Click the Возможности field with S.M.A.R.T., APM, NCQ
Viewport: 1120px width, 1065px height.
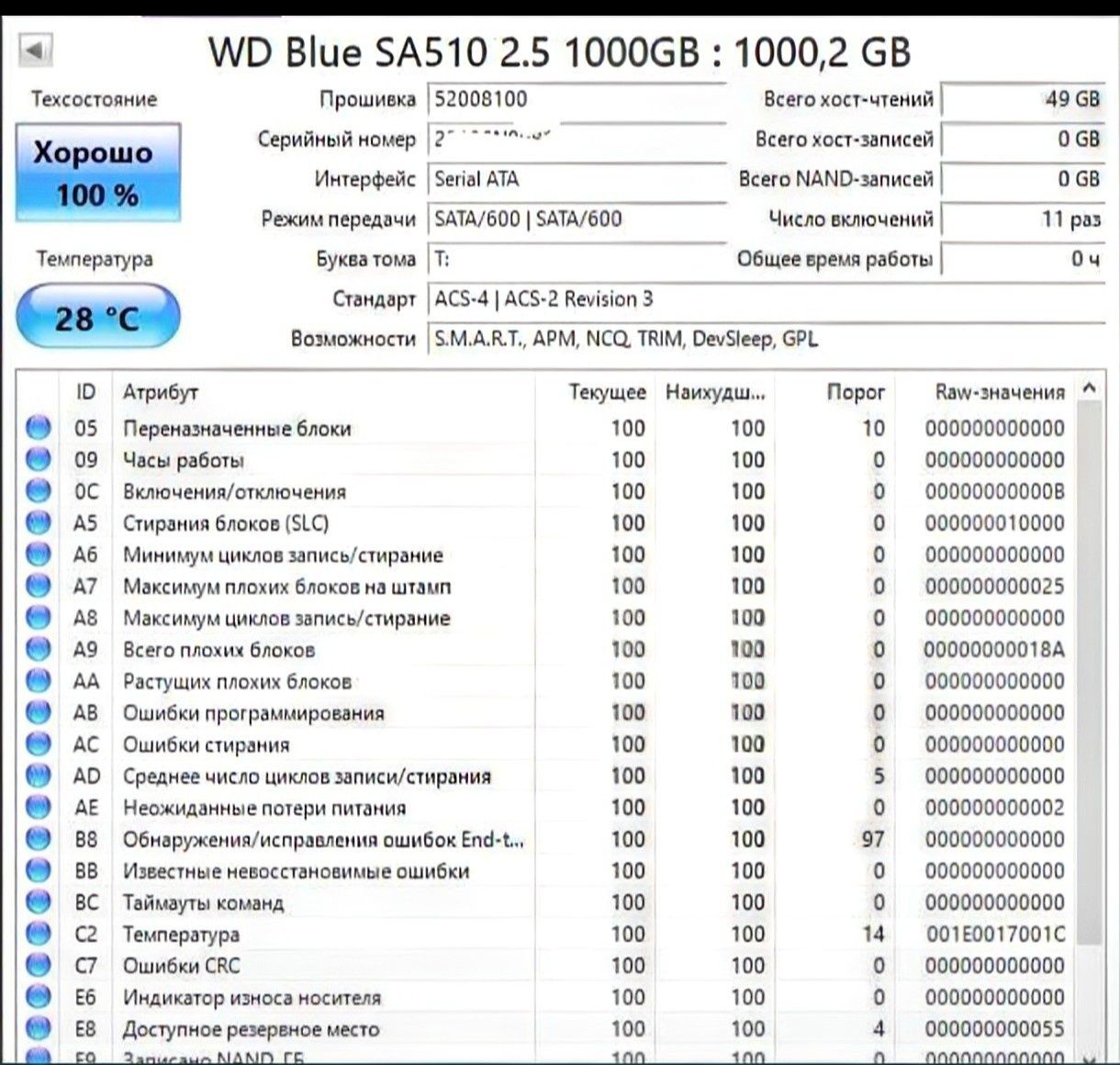point(766,339)
